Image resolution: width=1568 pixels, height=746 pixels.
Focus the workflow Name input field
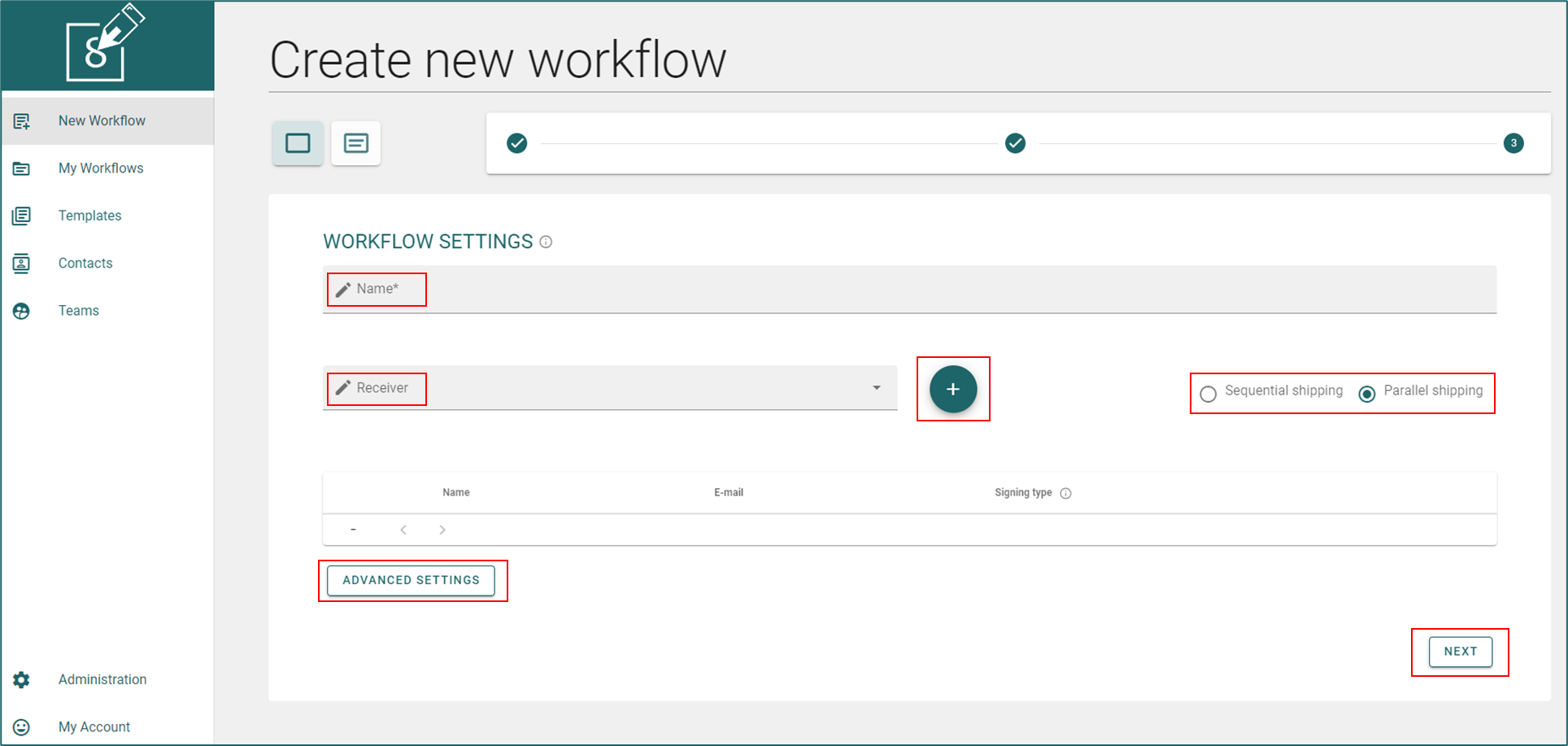(909, 290)
